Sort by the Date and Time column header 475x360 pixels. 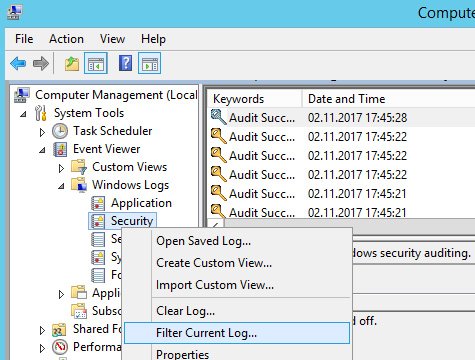[x=389, y=99]
